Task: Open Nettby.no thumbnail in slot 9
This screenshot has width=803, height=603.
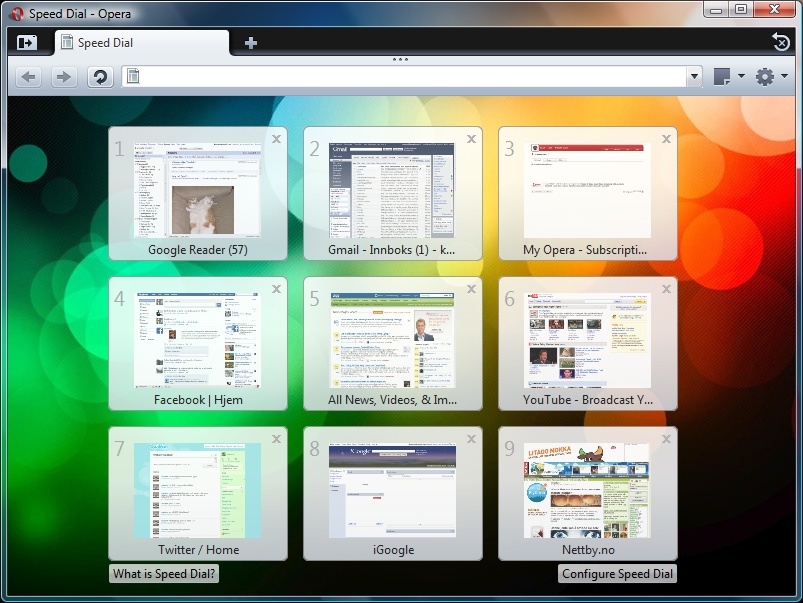Action: click(x=587, y=490)
